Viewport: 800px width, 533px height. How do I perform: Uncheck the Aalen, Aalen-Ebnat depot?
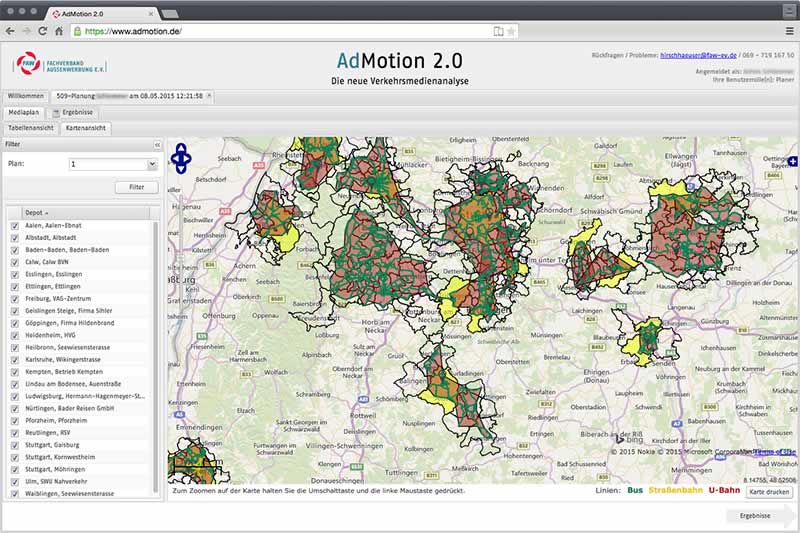pos(14,225)
